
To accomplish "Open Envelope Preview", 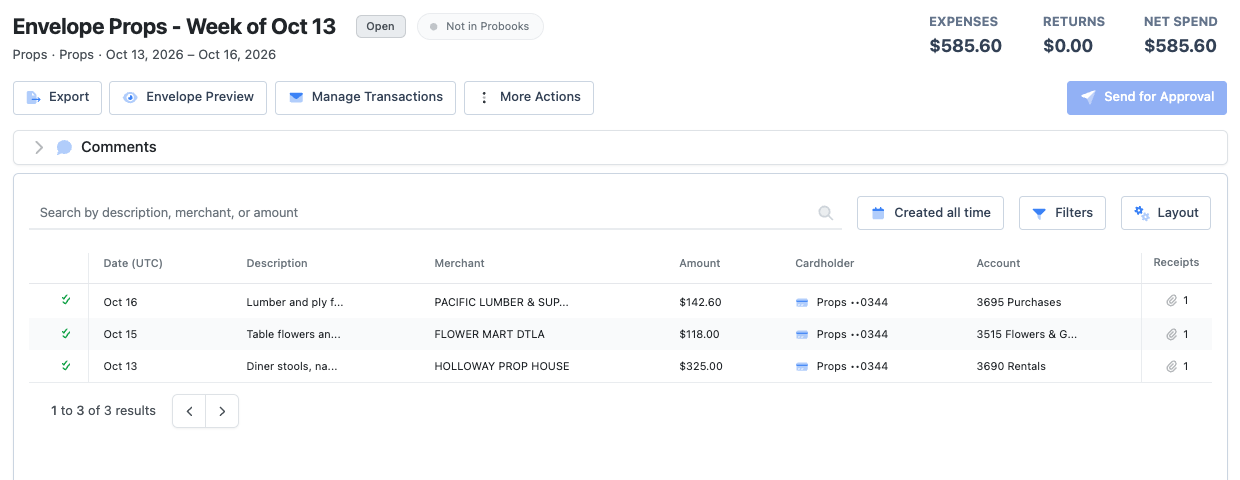I will tap(188, 98).
